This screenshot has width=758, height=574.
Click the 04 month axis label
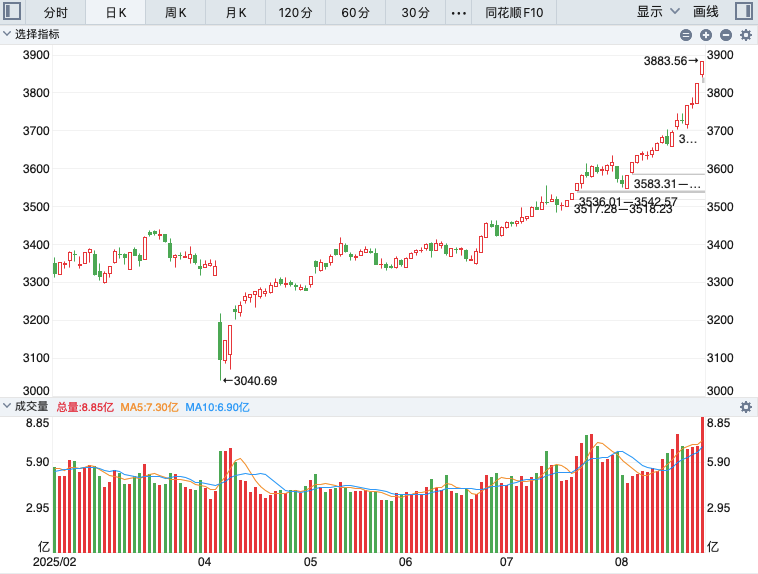(x=204, y=562)
